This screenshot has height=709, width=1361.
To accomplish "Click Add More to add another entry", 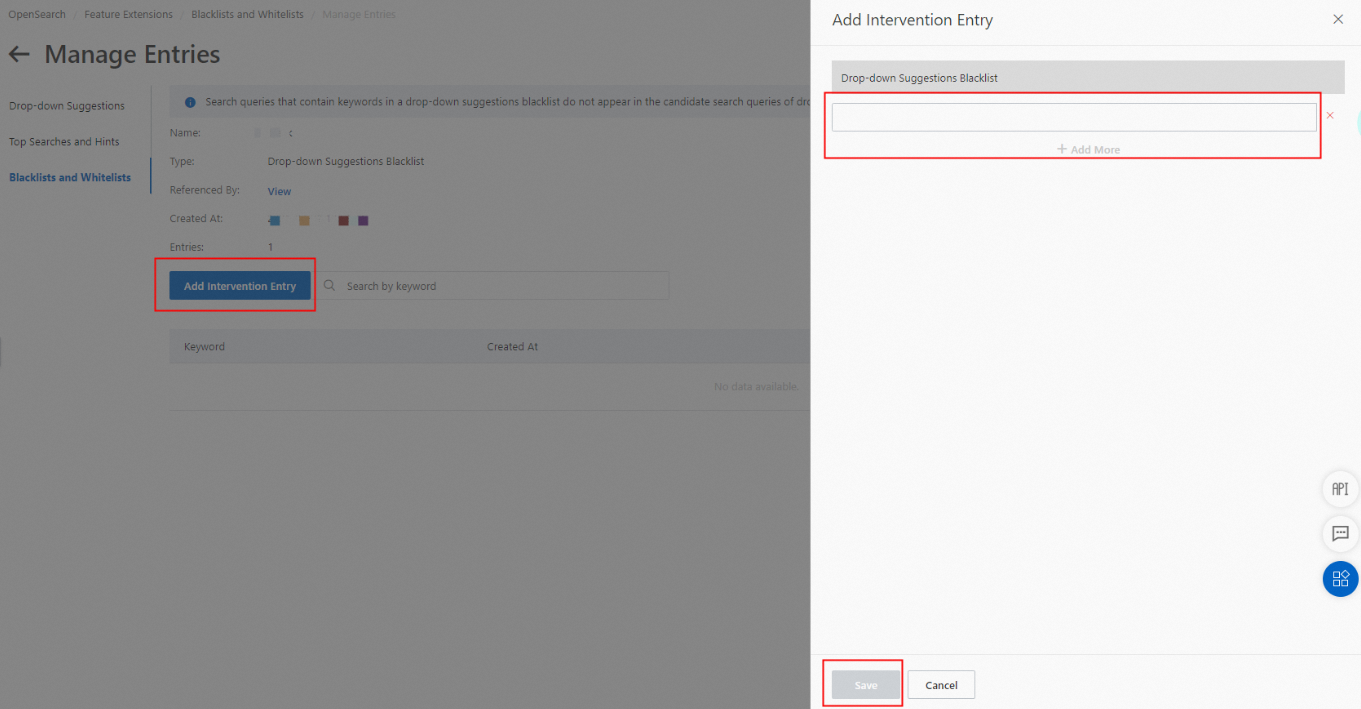I will point(1088,149).
